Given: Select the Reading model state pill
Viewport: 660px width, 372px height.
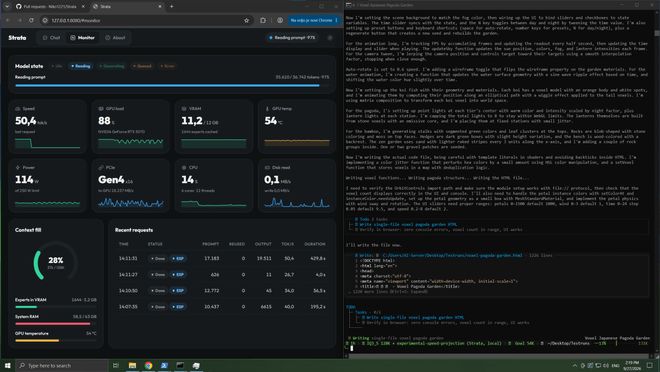Looking at the screenshot, I should coord(81,66).
